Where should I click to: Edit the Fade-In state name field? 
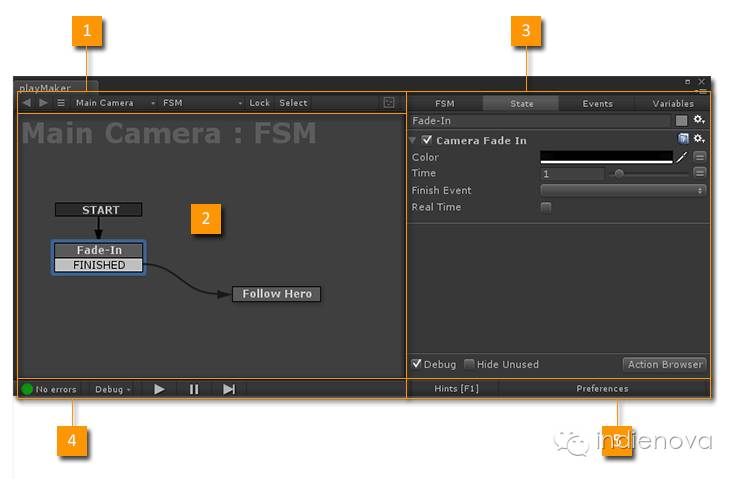click(x=540, y=121)
